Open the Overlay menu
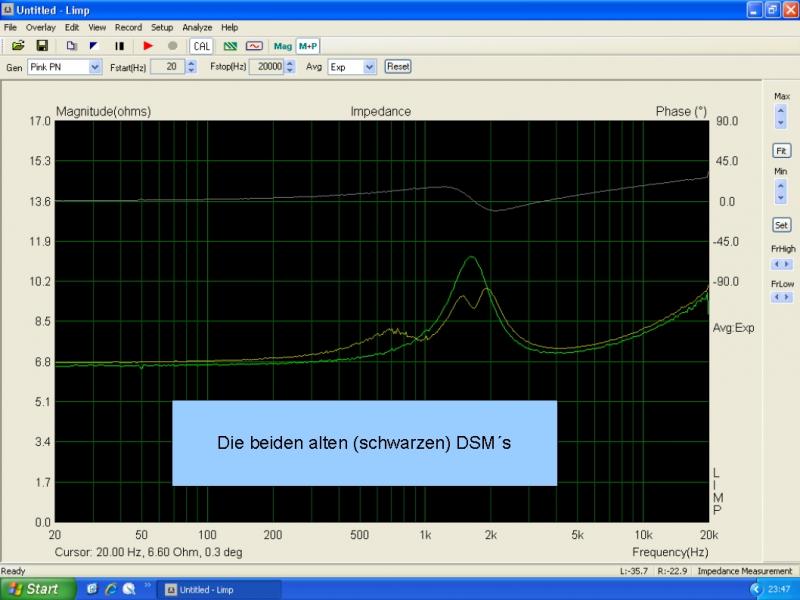Viewport: 800px width, 600px height. click(41, 27)
